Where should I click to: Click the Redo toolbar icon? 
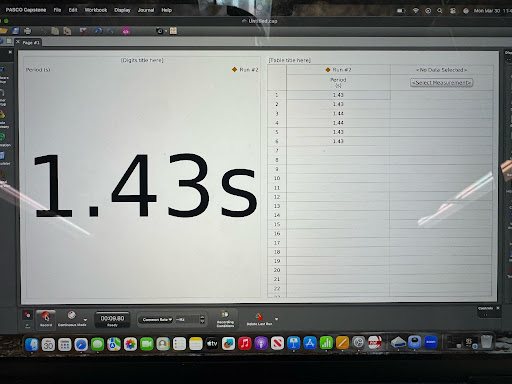click(110, 31)
